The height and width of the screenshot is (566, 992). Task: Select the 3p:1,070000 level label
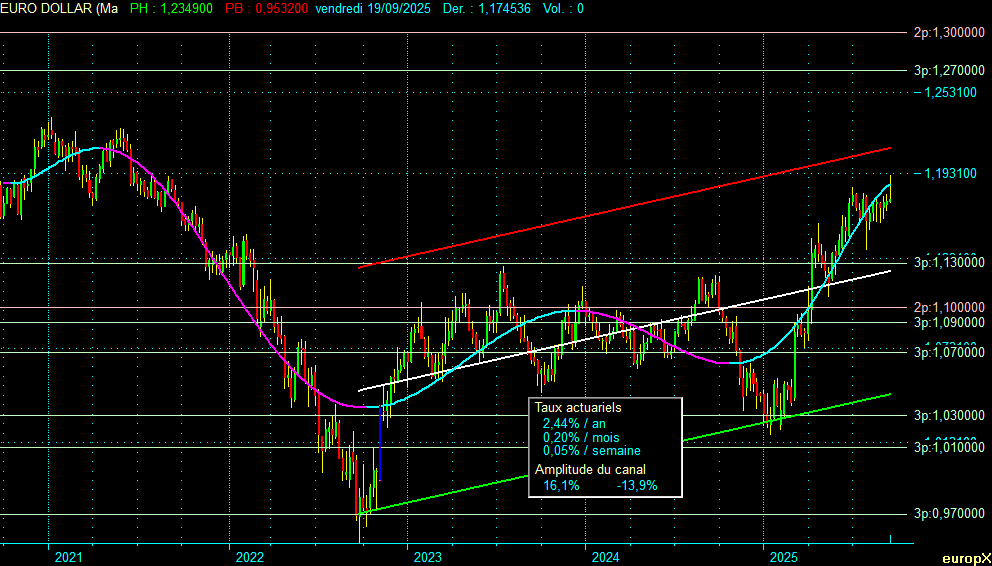point(949,353)
